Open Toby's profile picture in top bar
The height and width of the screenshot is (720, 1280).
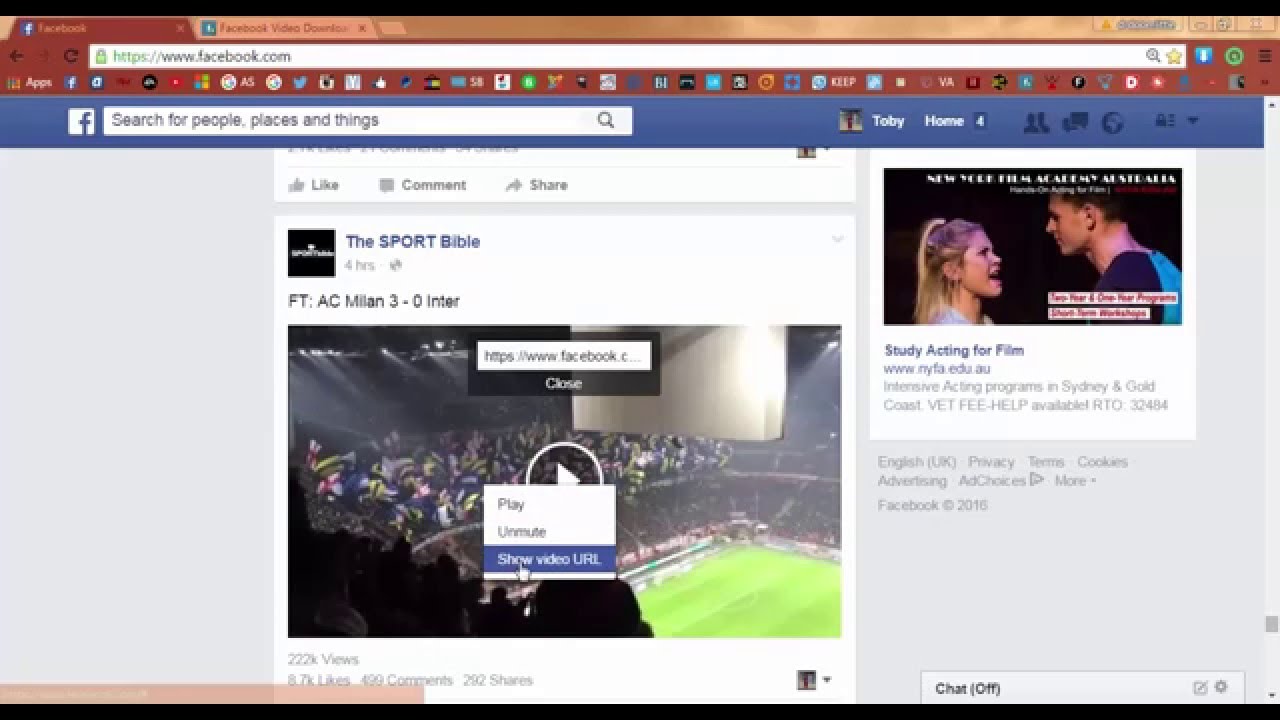tap(851, 121)
